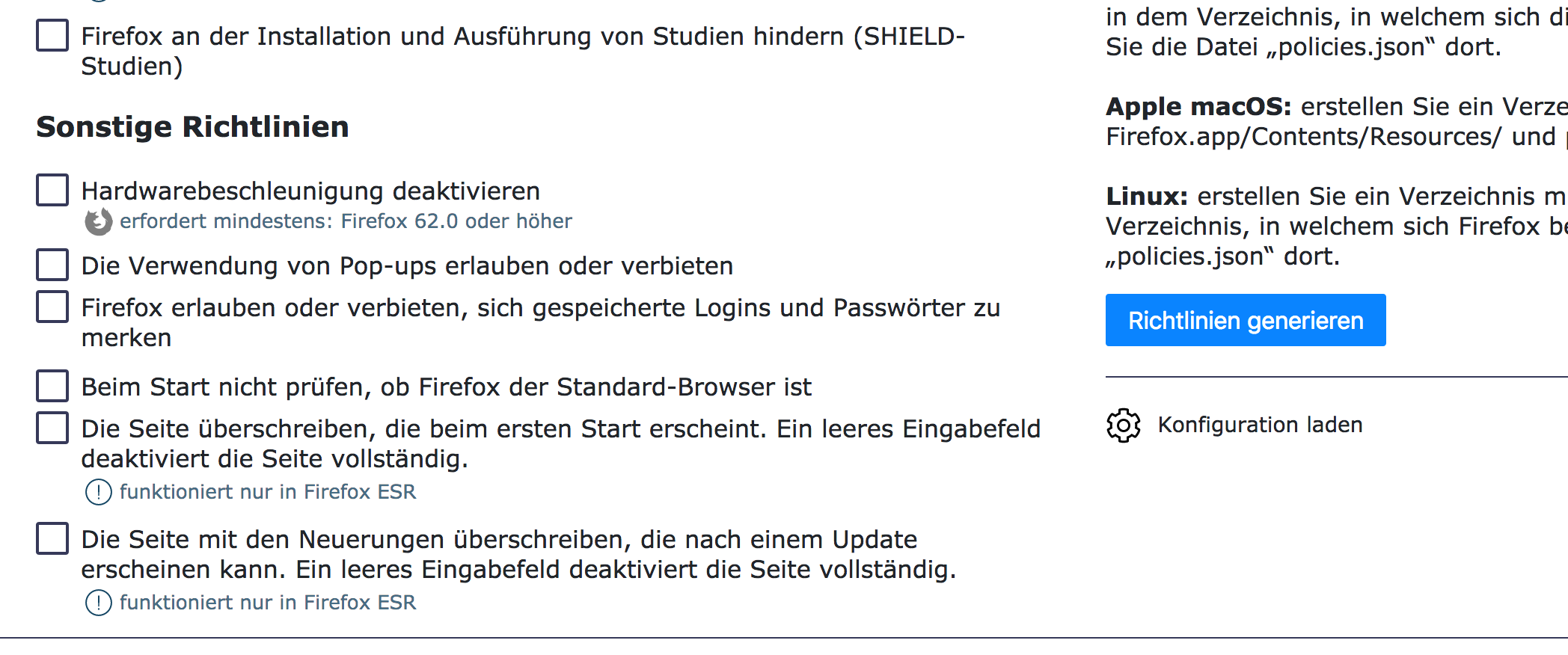Screen dimensions: 1568x655
Task: Click the gear icon for Konfiguration laden
Action: click(x=1123, y=425)
